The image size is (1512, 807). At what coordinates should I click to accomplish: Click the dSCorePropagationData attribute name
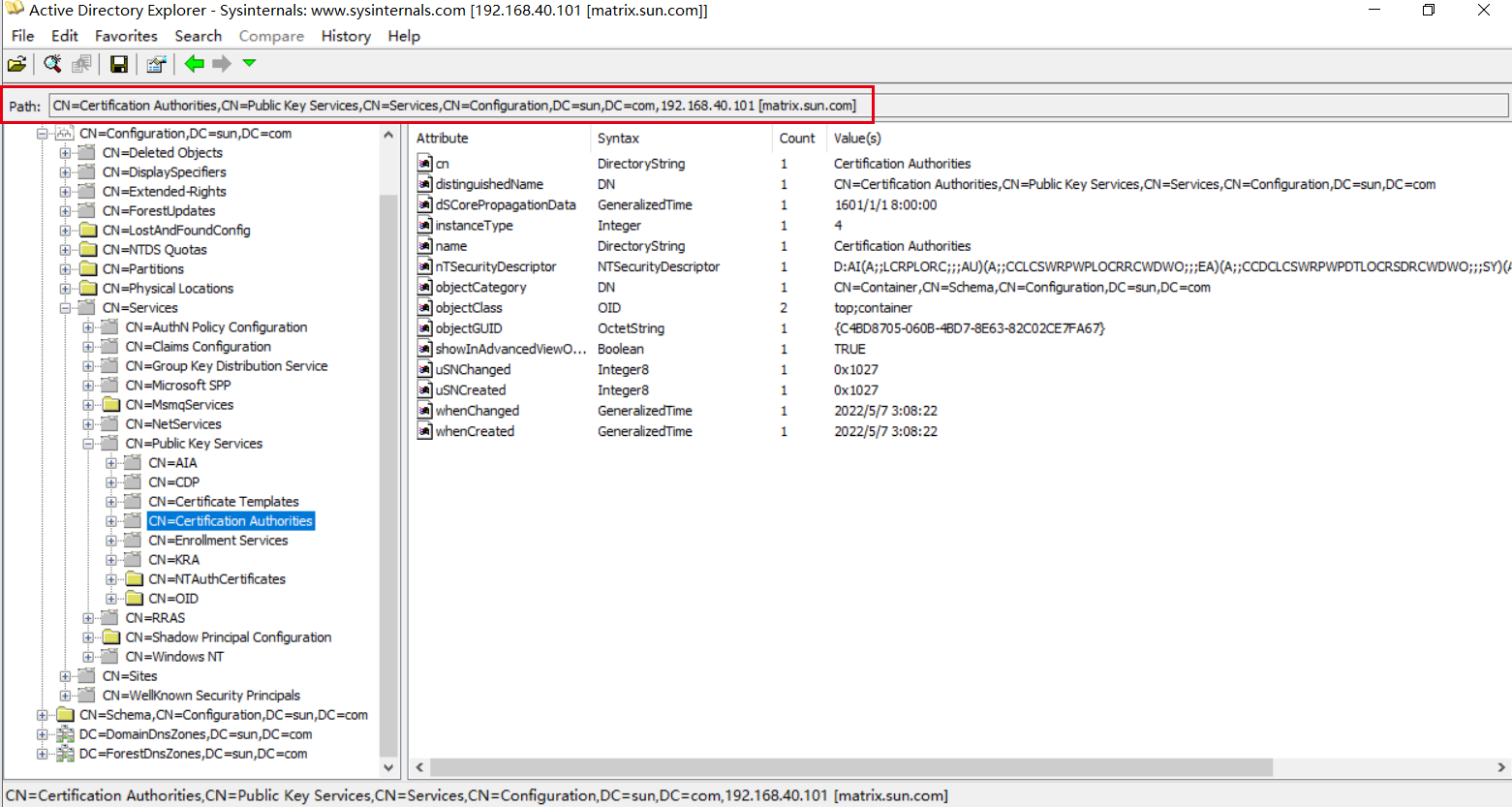click(506, 205)
